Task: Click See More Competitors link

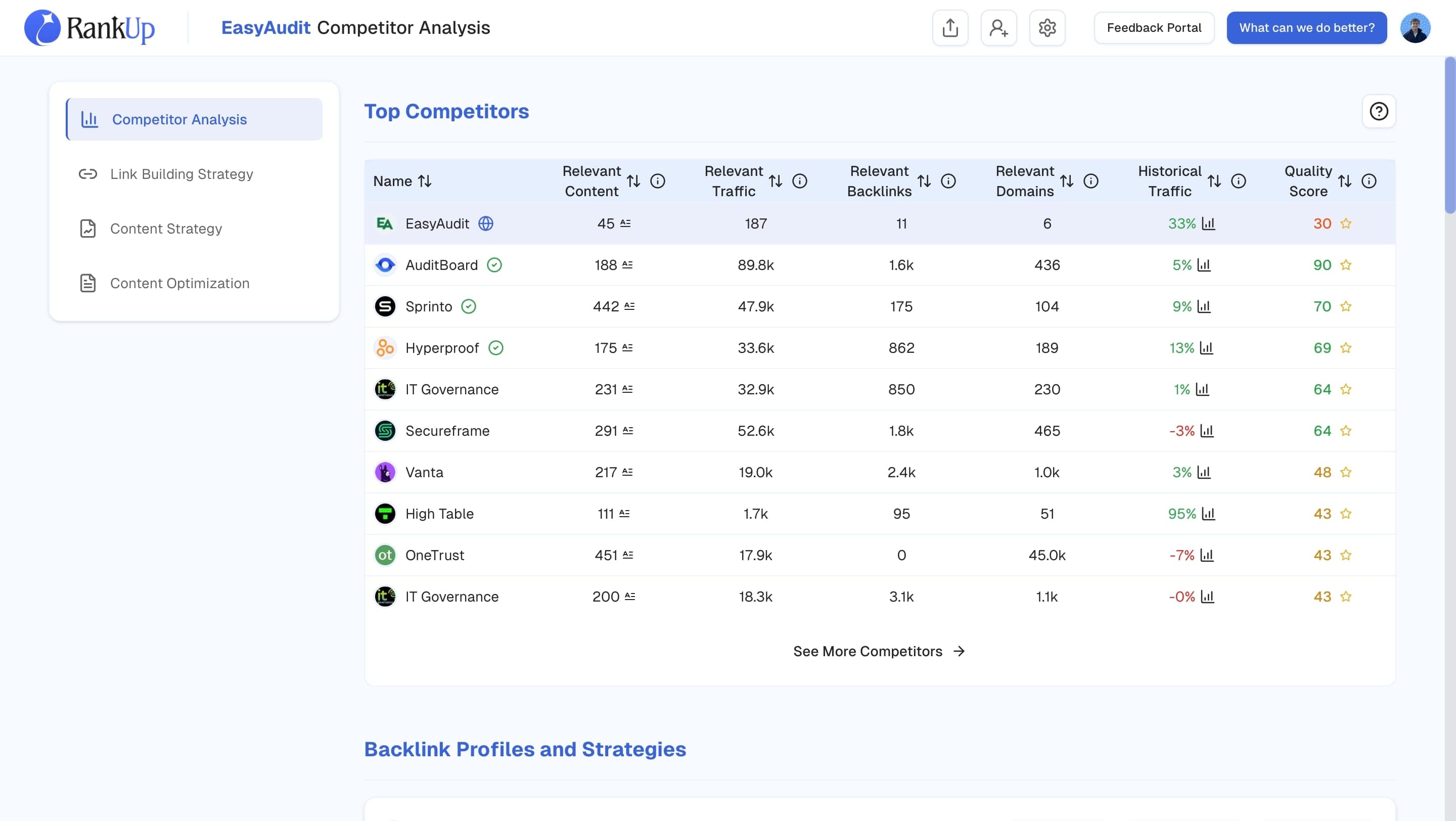Action: click(879, 652)
